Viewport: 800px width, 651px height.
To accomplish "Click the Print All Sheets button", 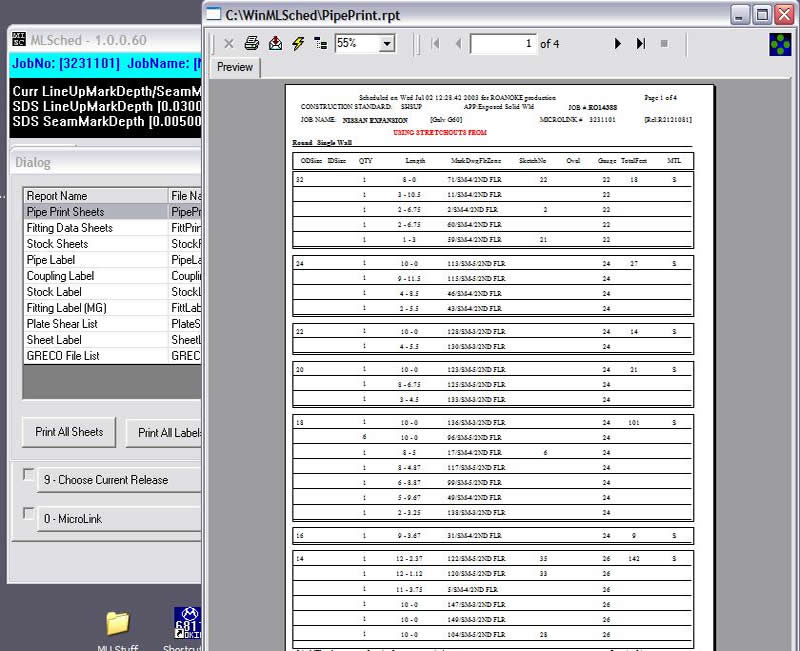I will point(69,432).
